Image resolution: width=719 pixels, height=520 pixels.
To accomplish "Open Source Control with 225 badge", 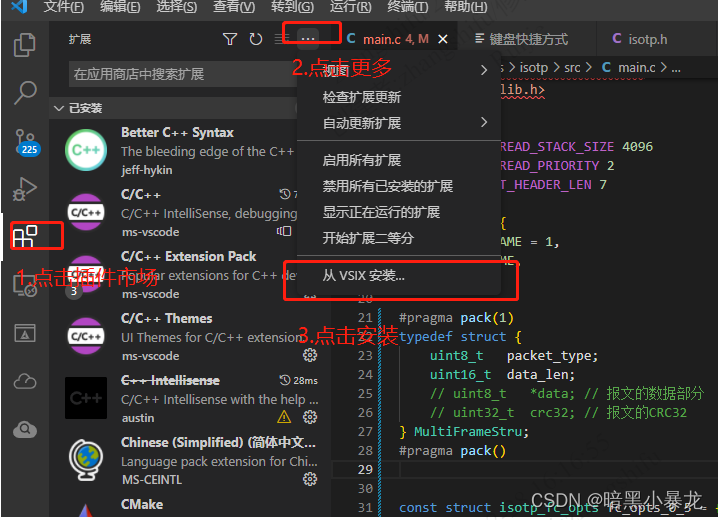I will pos(27,142).
